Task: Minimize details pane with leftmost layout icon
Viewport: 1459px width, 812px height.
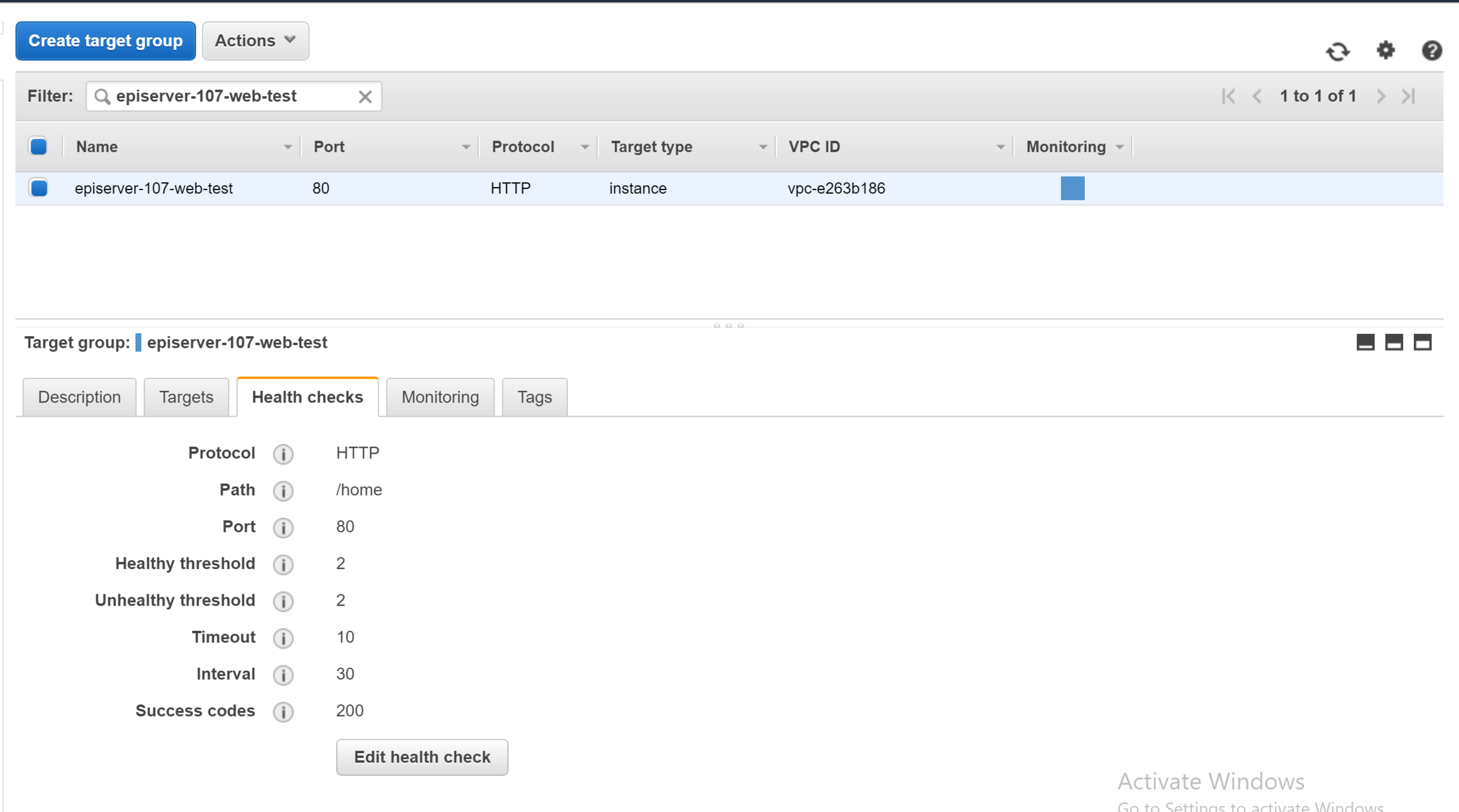Action: 1365,343
